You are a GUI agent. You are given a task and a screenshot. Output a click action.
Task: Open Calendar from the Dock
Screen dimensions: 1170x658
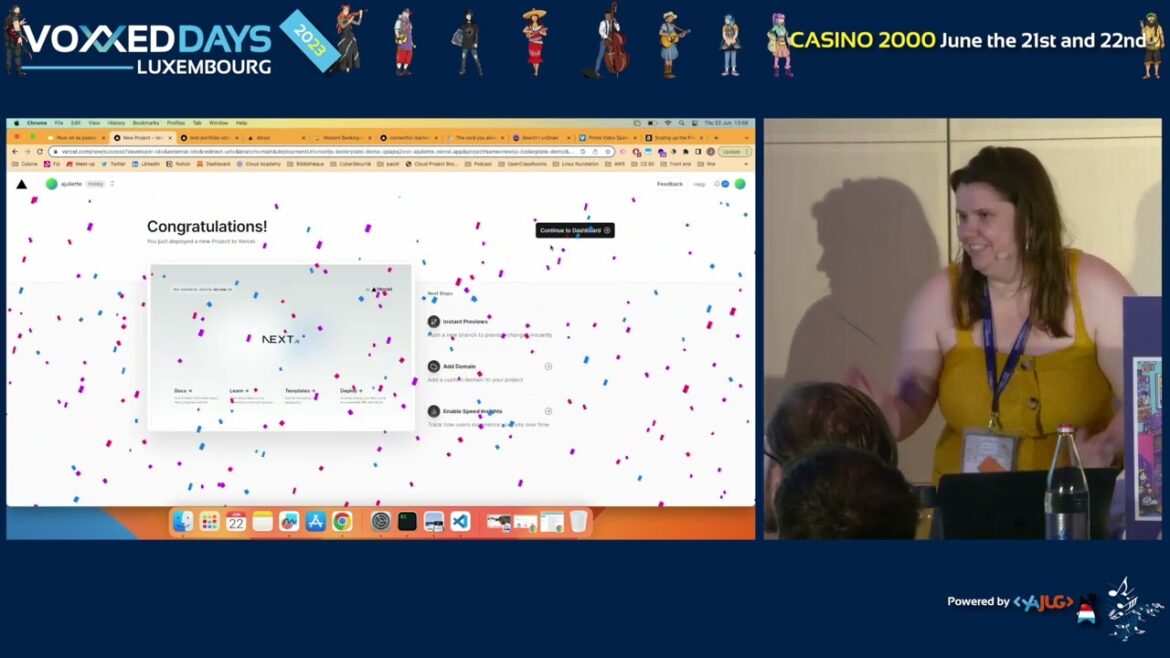[x=236, y=521]
